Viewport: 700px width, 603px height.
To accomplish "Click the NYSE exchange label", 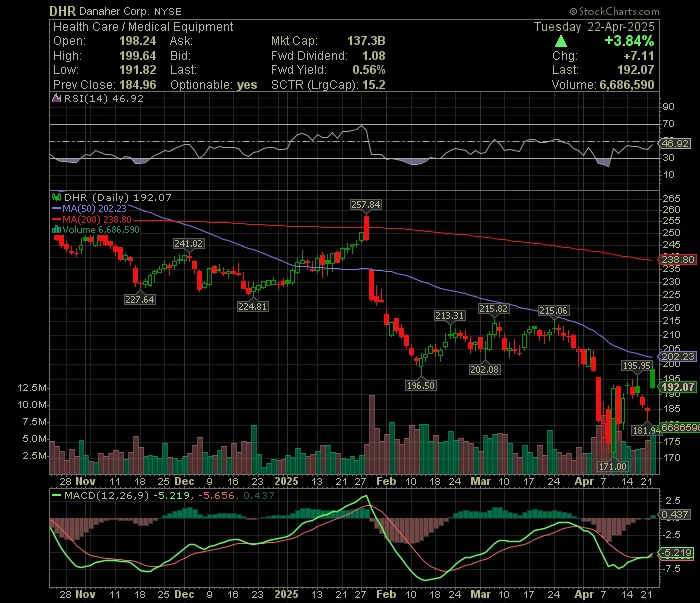I will point(168,12).
